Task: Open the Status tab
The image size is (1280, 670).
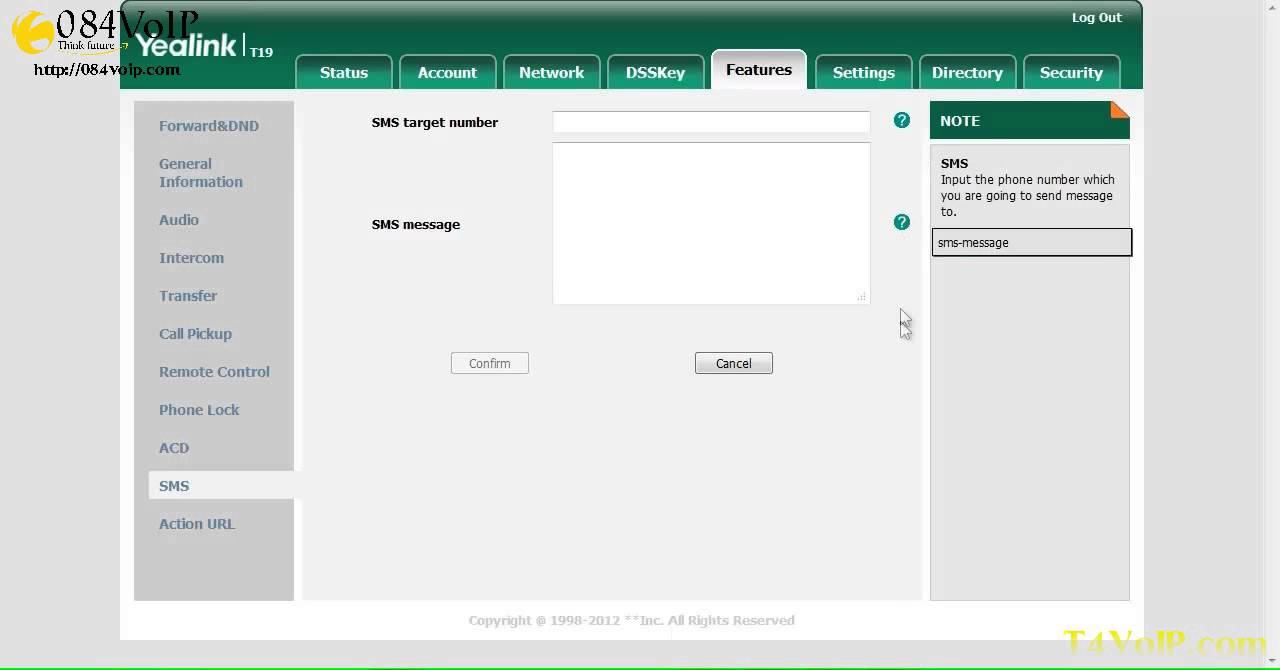Action: (x=344, y=72)
